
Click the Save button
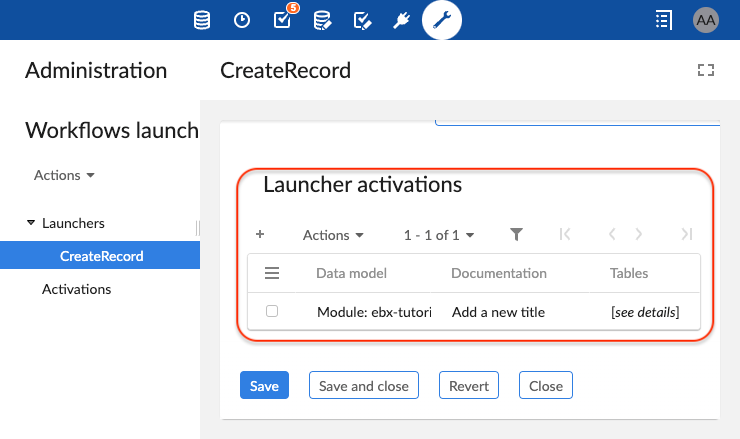coord(264,386)
